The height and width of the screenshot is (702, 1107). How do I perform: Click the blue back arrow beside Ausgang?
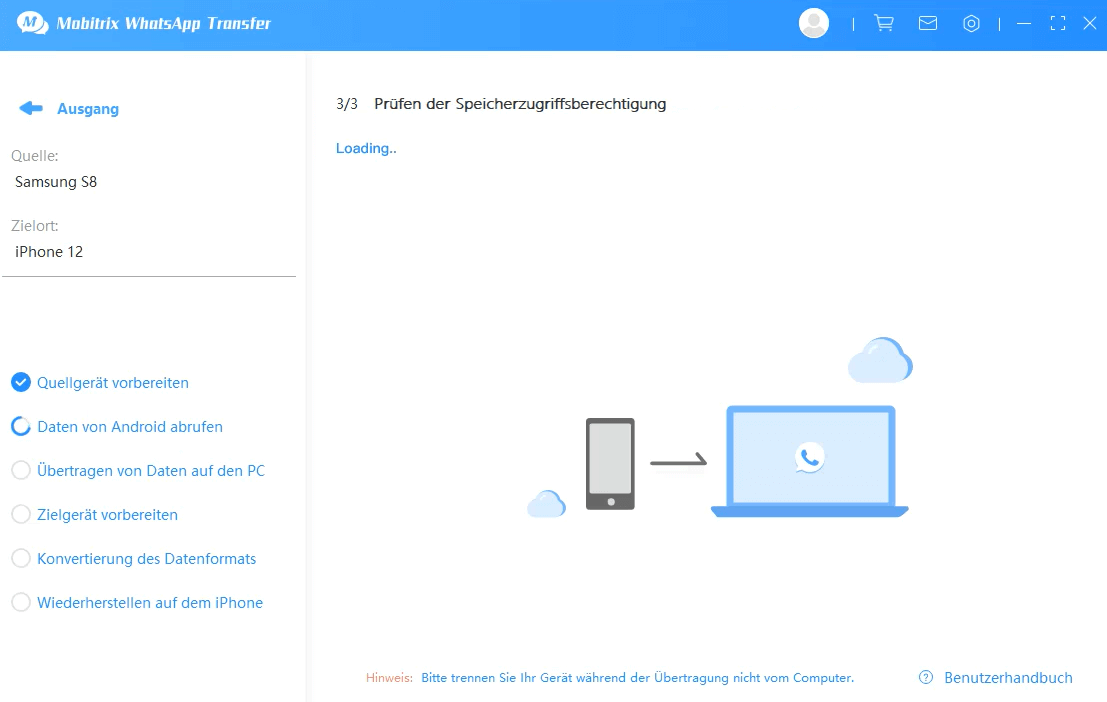30,107
